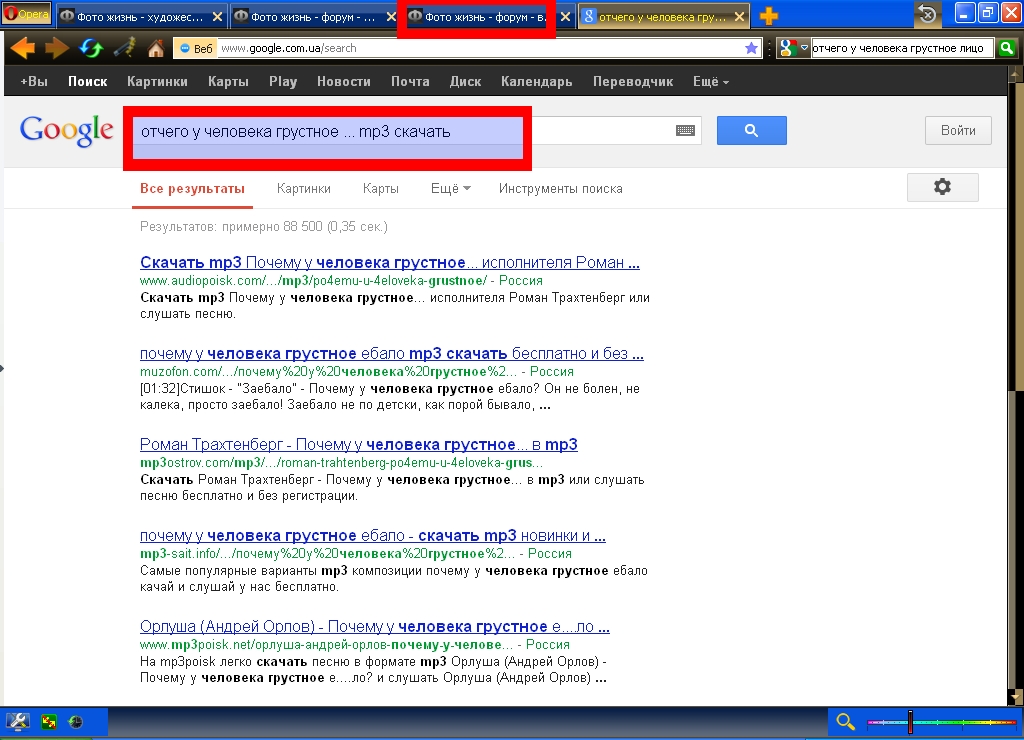
Task: Go to the Home page icon
Action: [156, 48]
